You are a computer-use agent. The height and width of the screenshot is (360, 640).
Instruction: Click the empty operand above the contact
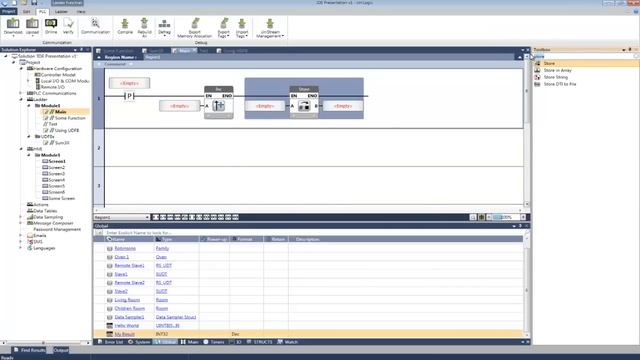pyautogui.click(x=129, y=83)
